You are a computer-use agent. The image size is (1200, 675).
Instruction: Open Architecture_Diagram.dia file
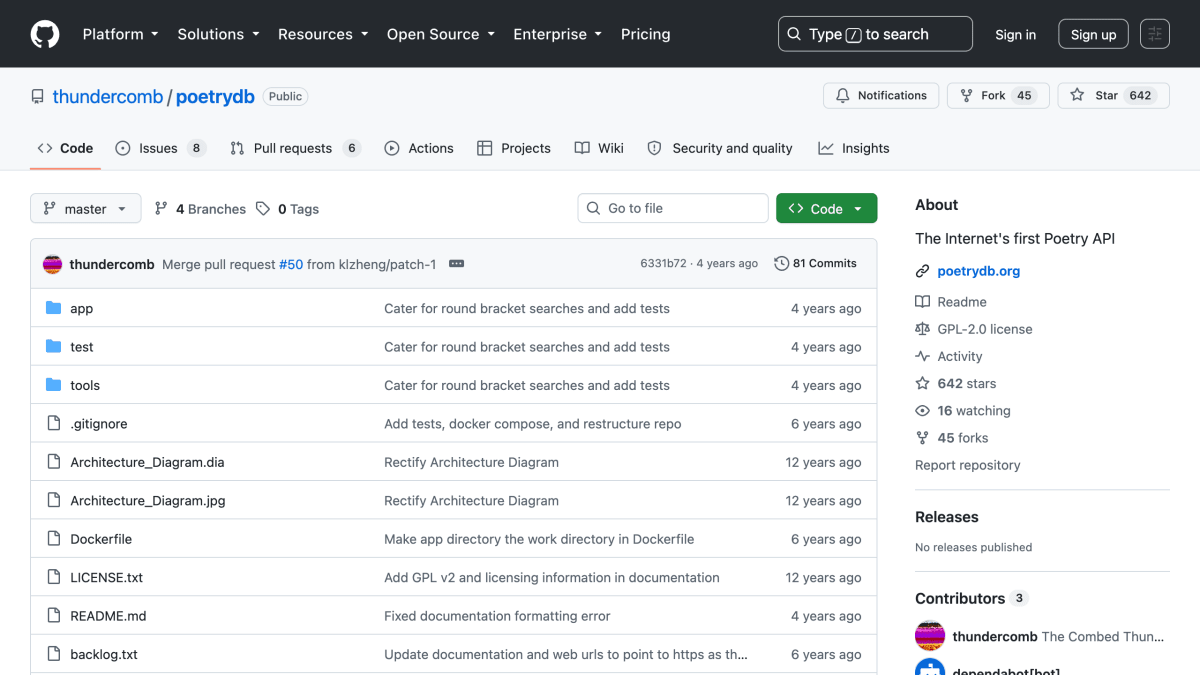click(148, 462)
